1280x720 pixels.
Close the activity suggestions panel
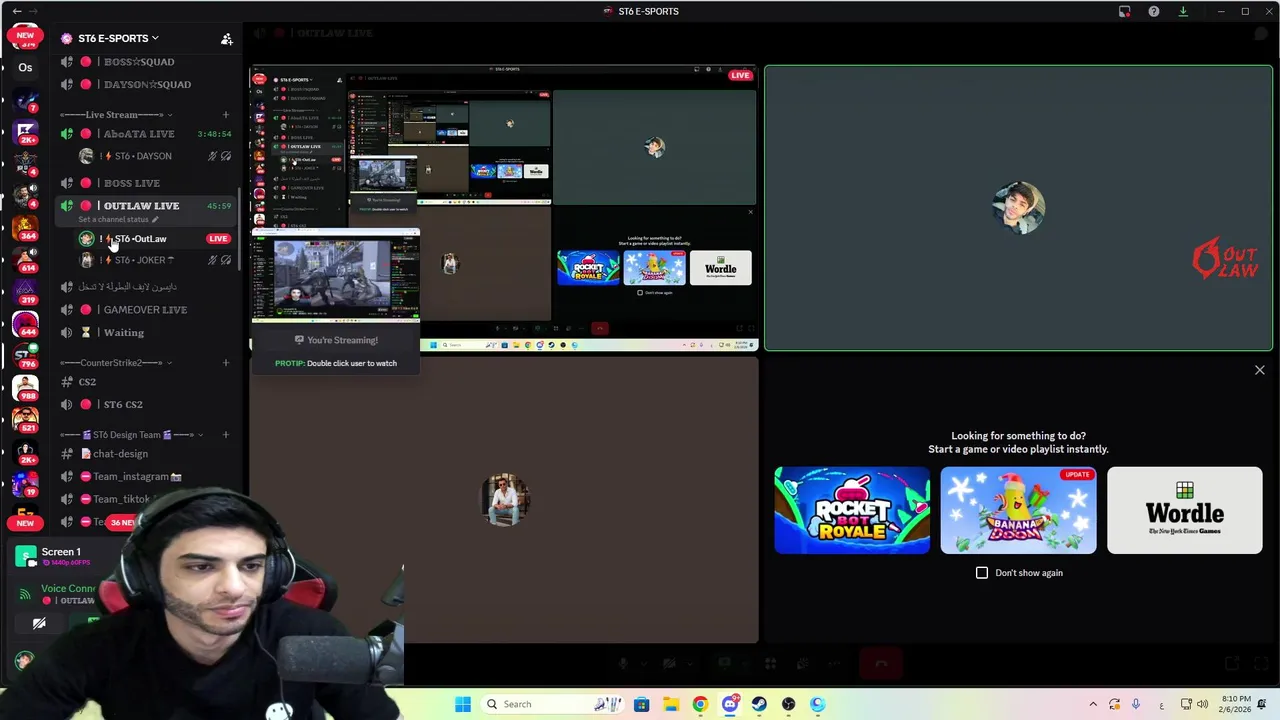pyautogui.click(x=1260, y=370)
